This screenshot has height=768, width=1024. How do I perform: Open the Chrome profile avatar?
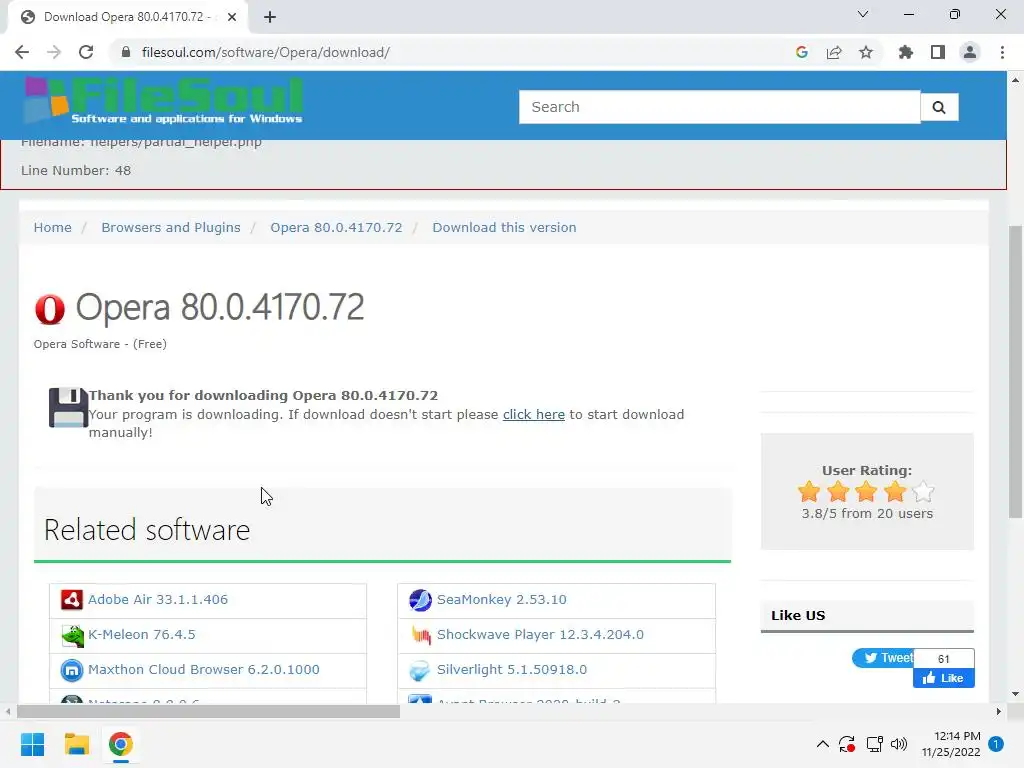970,52
